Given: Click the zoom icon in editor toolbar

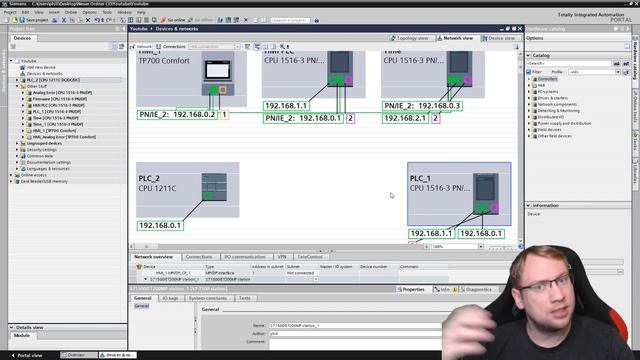Looking at the screenshot, I should (x=282, y=47).
